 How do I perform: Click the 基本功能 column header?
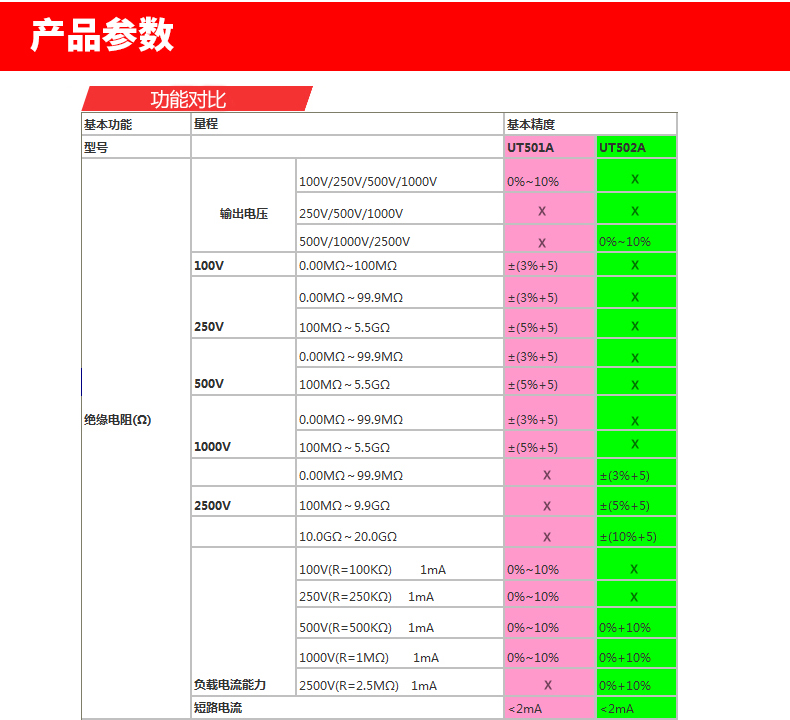pyautogui.click(x=108, y=124)
